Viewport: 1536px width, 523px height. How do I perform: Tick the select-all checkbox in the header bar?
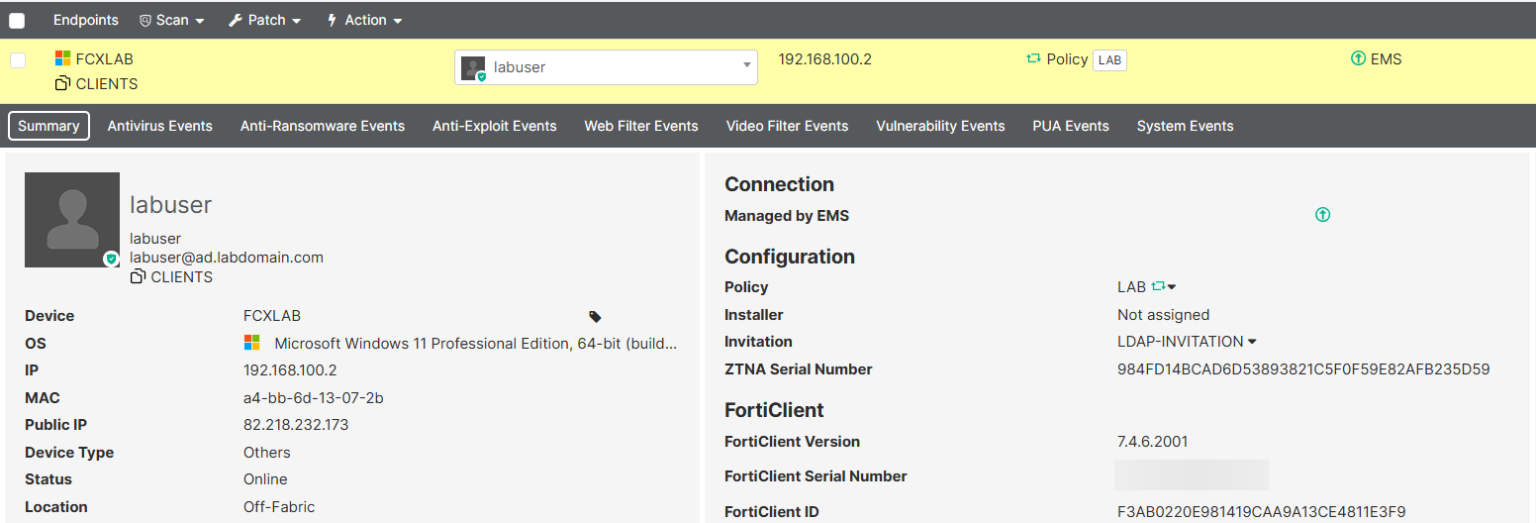(x=17, y=20)
